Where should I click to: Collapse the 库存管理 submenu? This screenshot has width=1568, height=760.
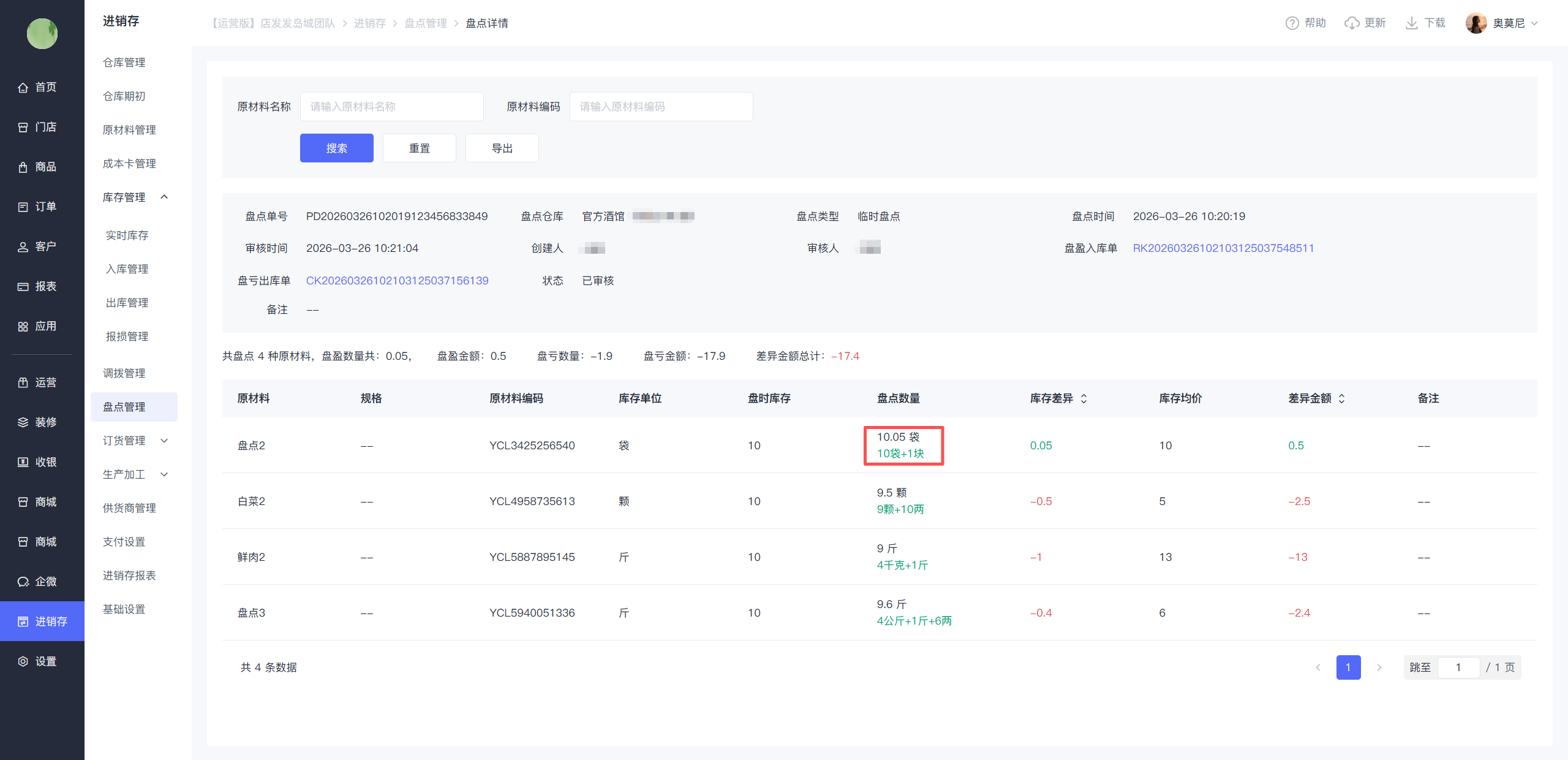pos(164,197)
